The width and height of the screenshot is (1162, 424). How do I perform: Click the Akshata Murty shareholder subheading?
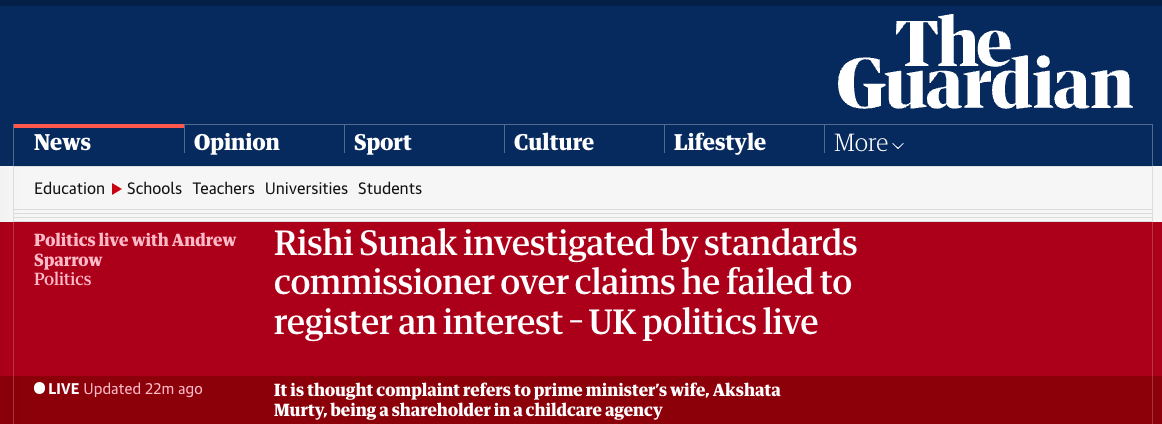click(527, 399)
